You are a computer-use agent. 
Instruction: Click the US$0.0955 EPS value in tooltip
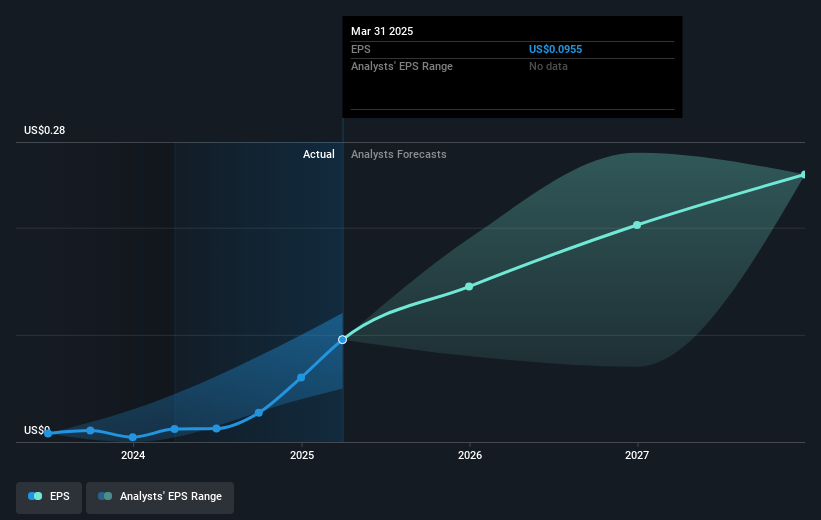tap(556, 49)
